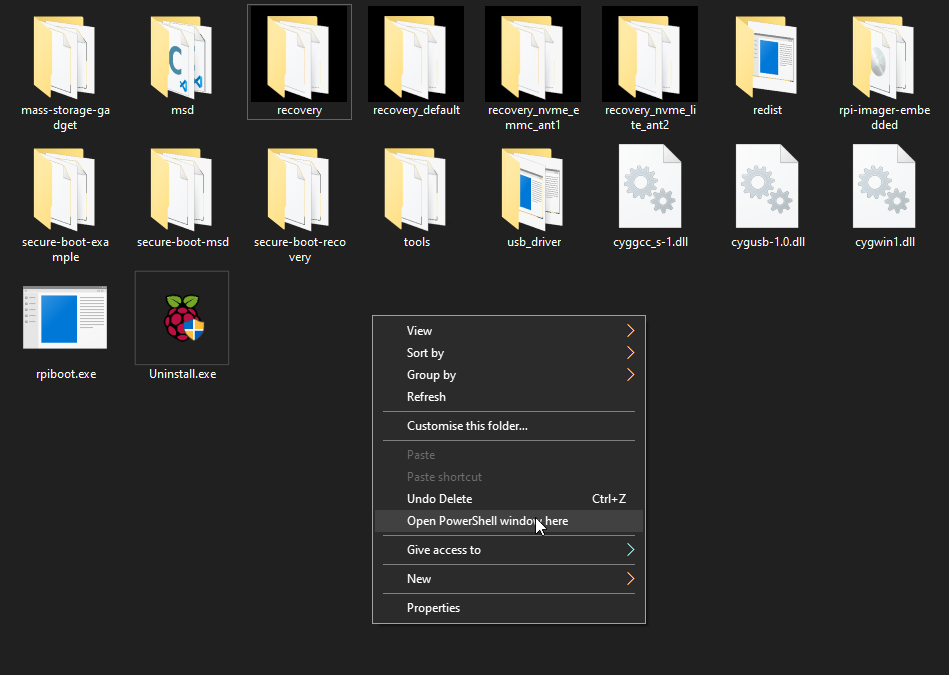
Task: Select the recovery folder icon
Action: pyautogui.click(x=299, y=57)
